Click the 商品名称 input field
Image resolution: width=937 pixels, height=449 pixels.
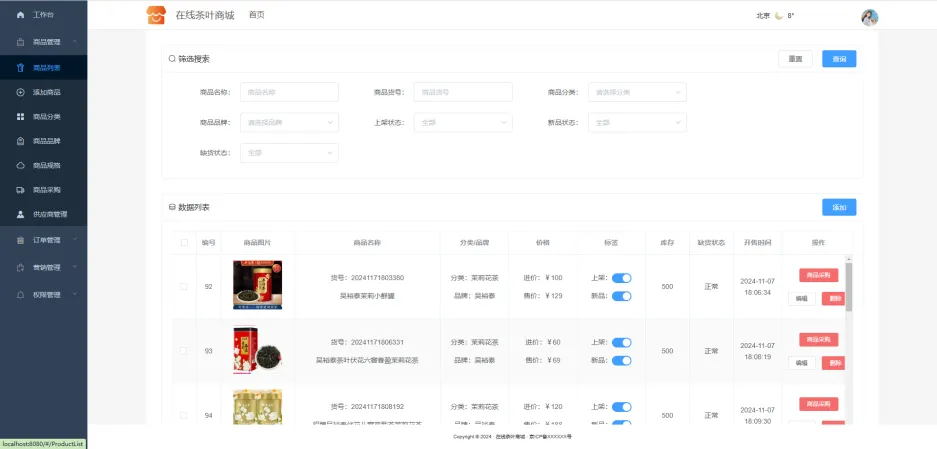289,92
